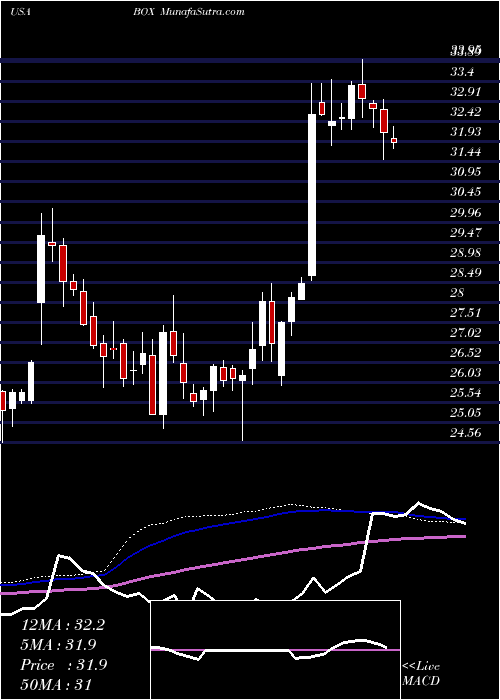This screenshot has height=700, width=500.
Task: Click the 26.03 price axis label
Action: (x=466, y=373)
